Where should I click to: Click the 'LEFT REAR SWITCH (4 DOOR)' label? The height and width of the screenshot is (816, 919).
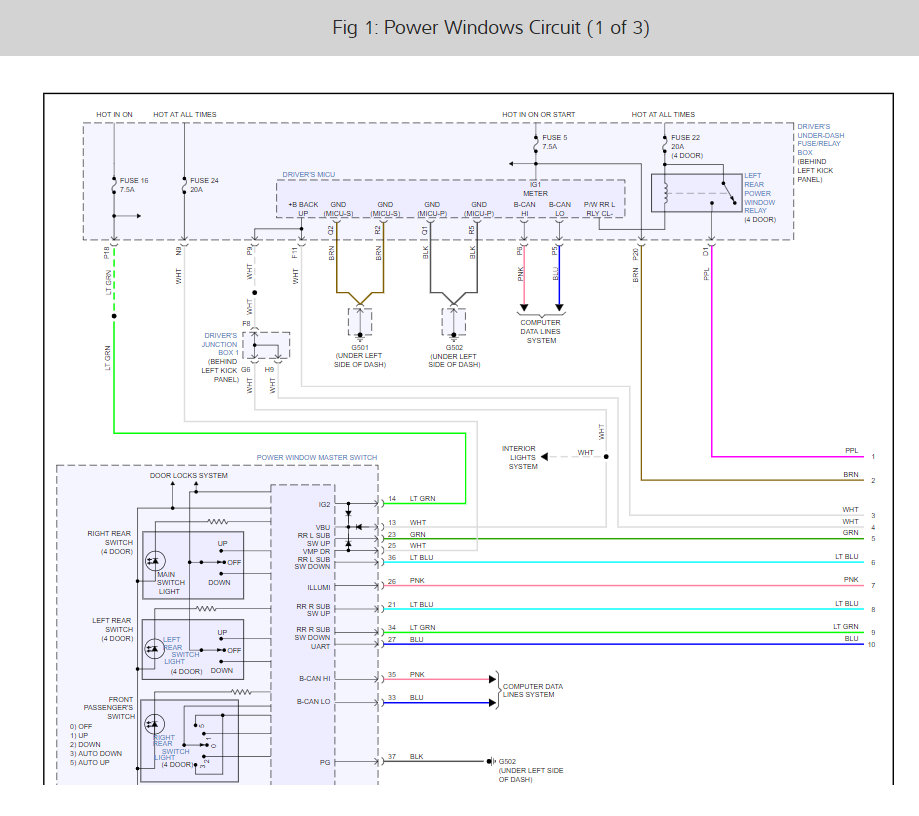[113, 629]
